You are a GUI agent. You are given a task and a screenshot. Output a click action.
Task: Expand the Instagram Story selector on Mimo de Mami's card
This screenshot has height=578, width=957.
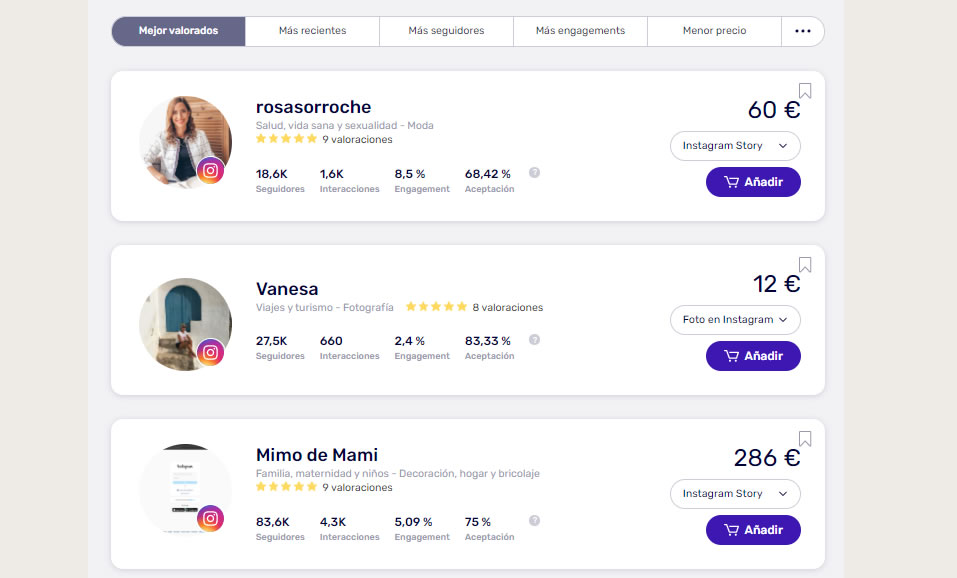735,494
